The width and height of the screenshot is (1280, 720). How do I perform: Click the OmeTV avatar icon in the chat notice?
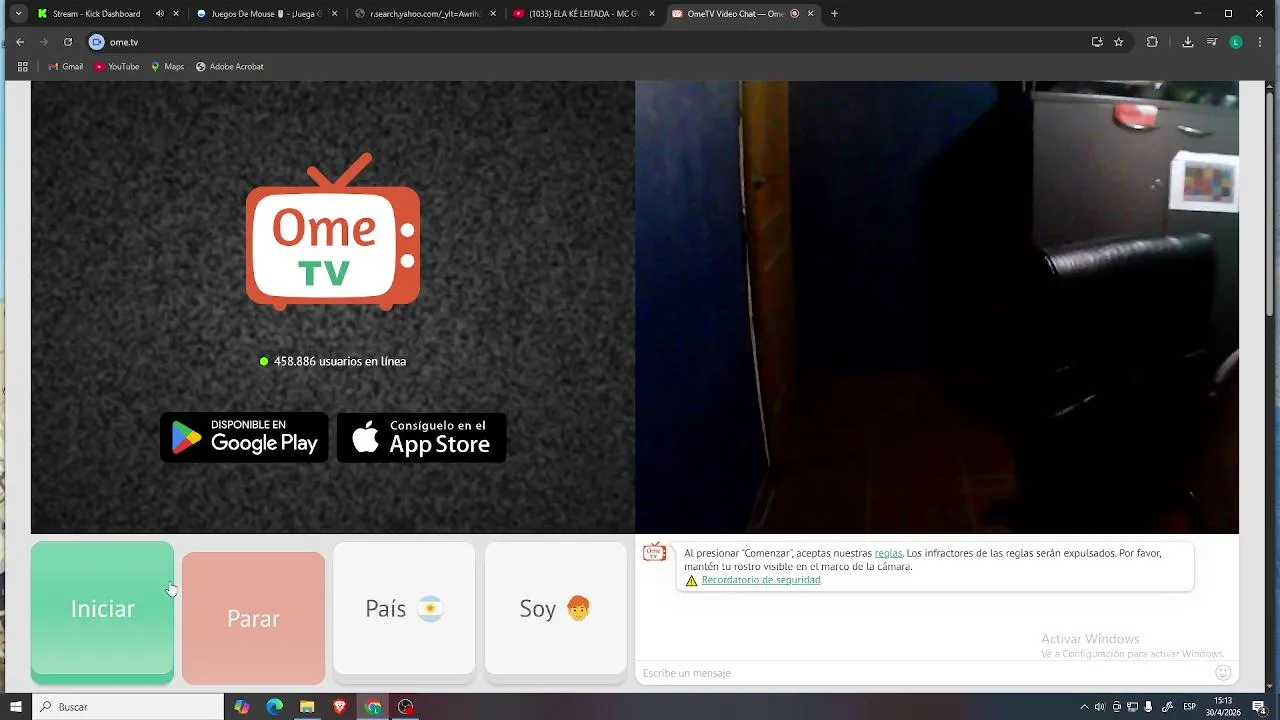(x=654, y=552)
